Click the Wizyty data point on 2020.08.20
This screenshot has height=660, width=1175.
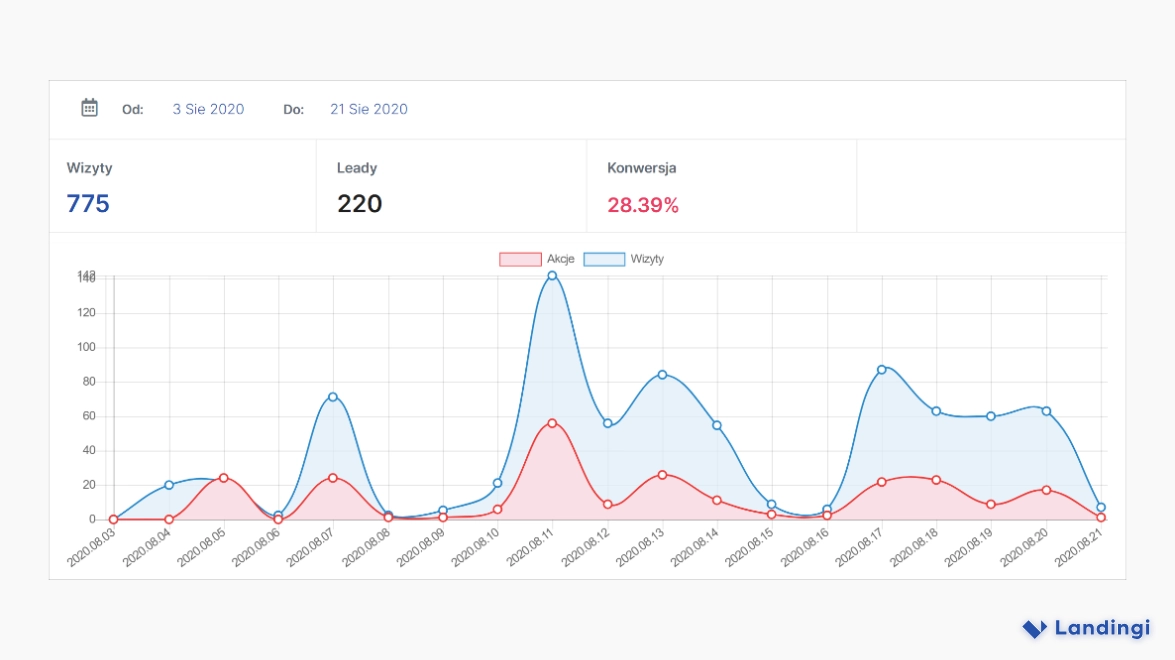pyautogui.click(x=1046, y=411)
